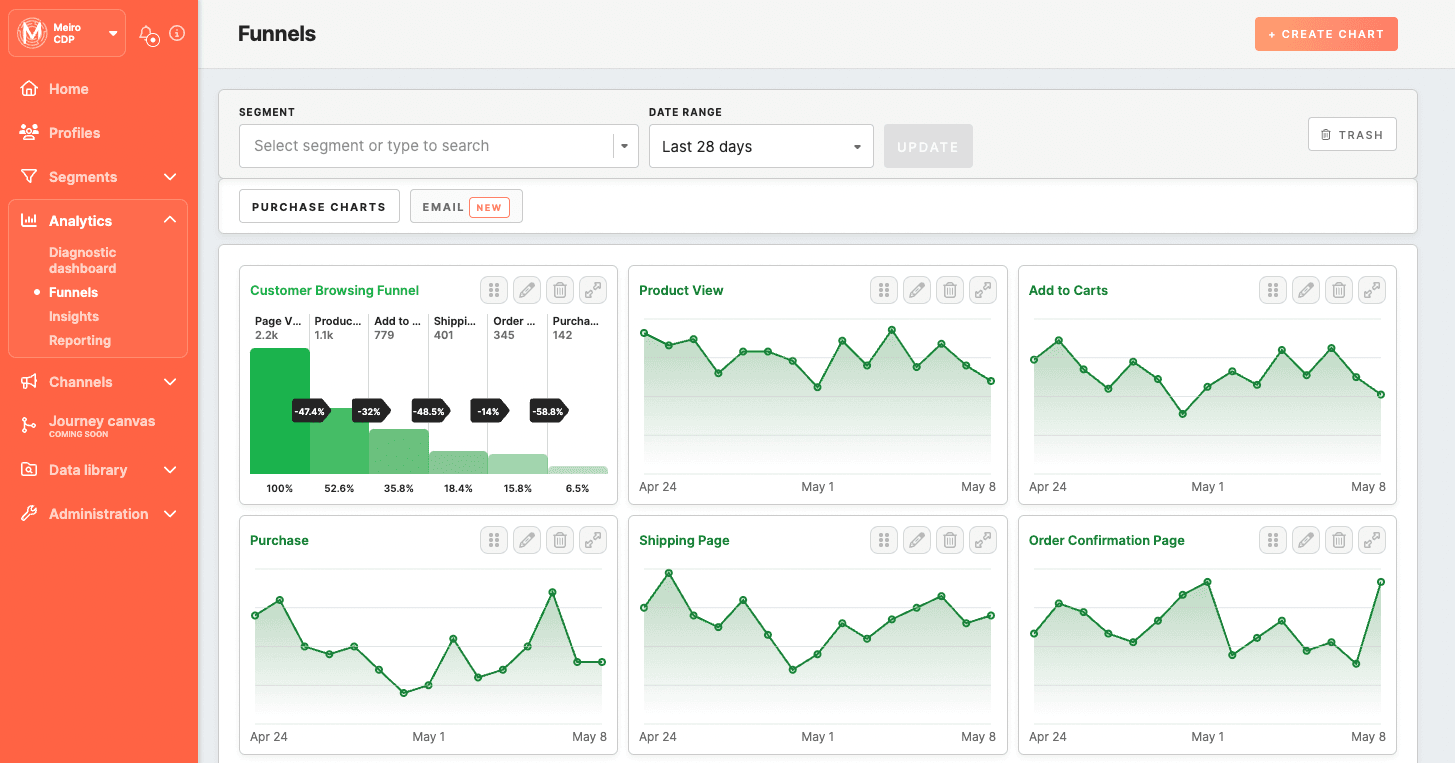Expand the Purchase chart to full screen
The height and width of the screenshot is (763, 1455).
pos(592,539)
